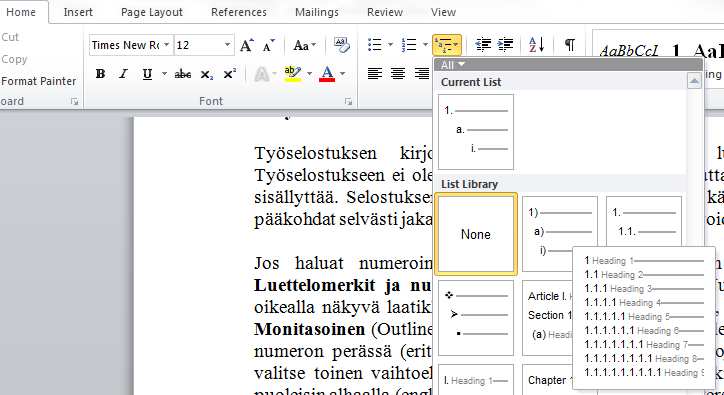
Task: Click the Multilevel List button
Action: click(x=447, y=45)
